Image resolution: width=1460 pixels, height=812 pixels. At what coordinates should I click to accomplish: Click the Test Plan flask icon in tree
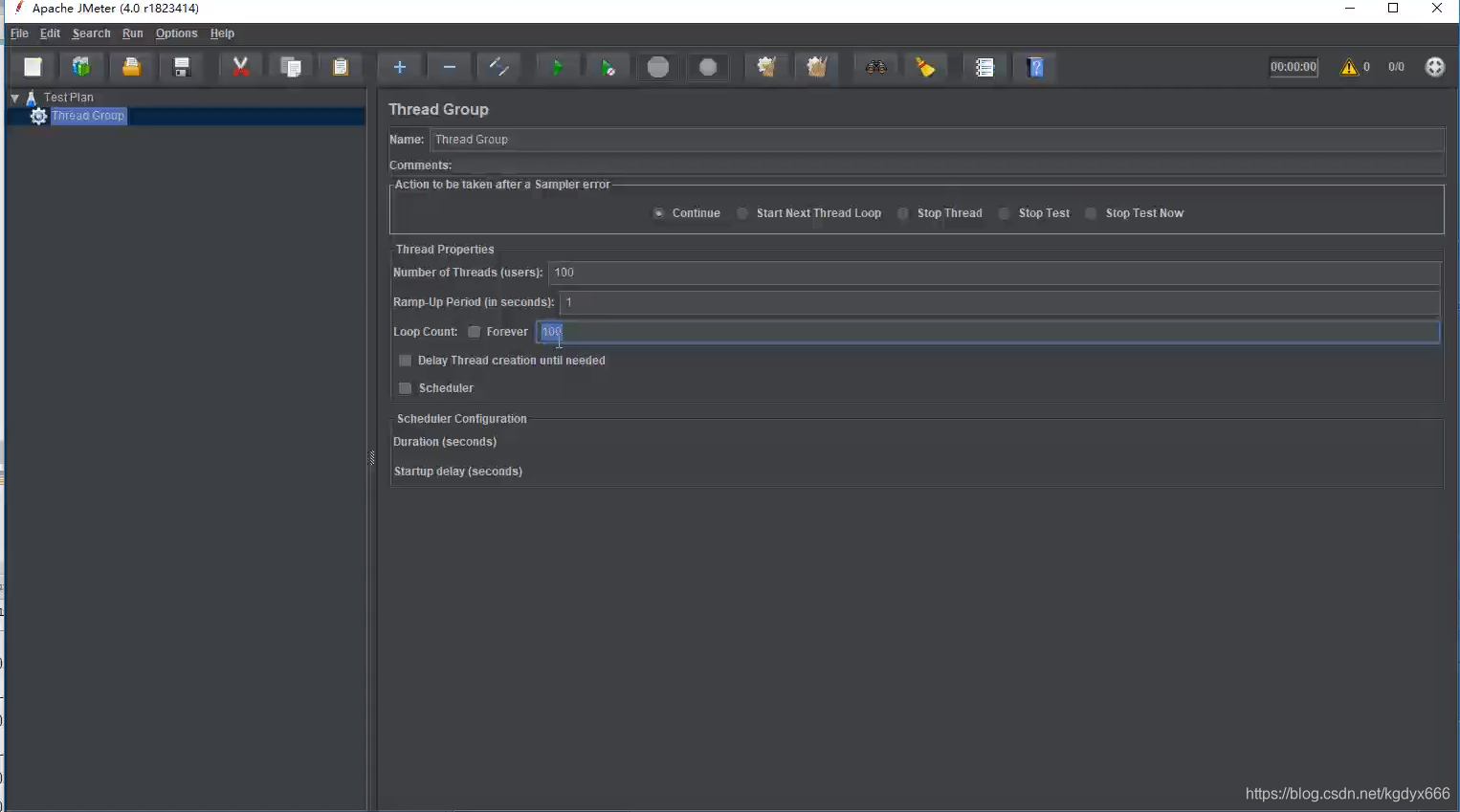(32, 98)
